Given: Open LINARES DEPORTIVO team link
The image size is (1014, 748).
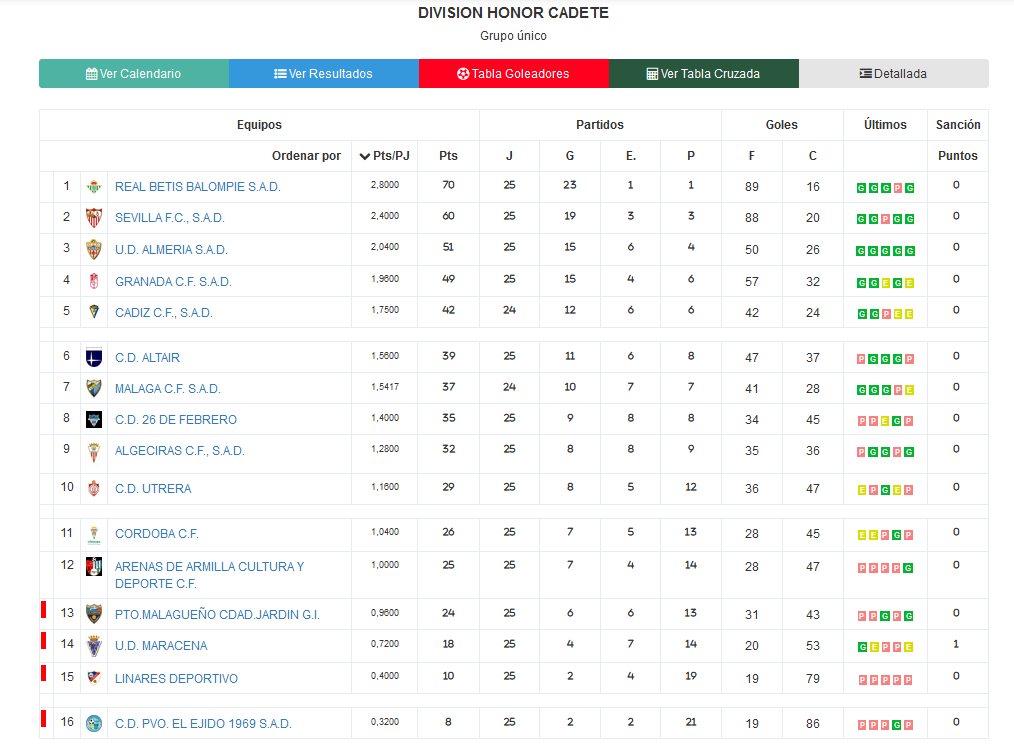Looking at the screenshot, I should pyautogui.click(x=177, y=679).
